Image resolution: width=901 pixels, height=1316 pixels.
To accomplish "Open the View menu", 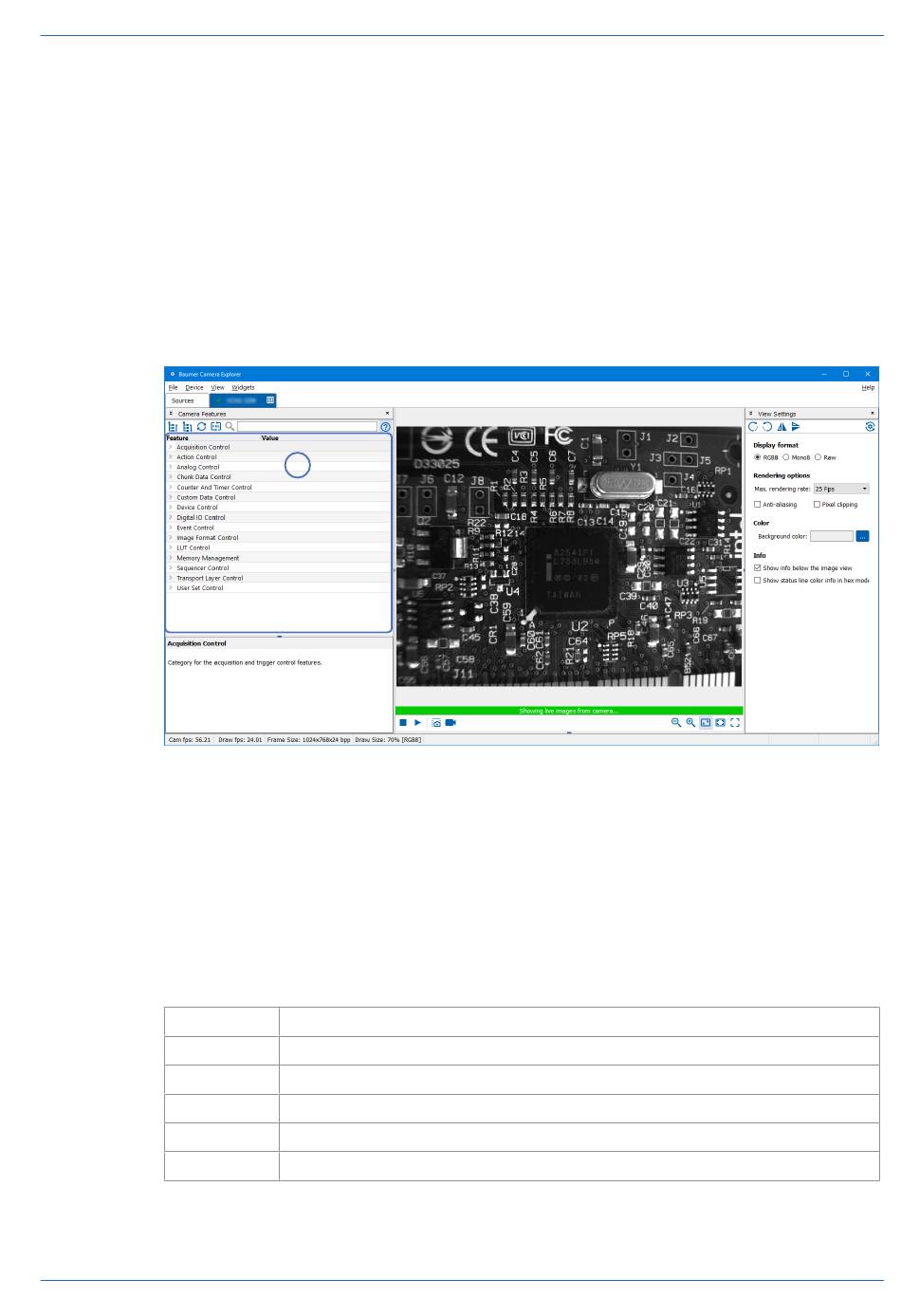I will [x=217, y=387].
